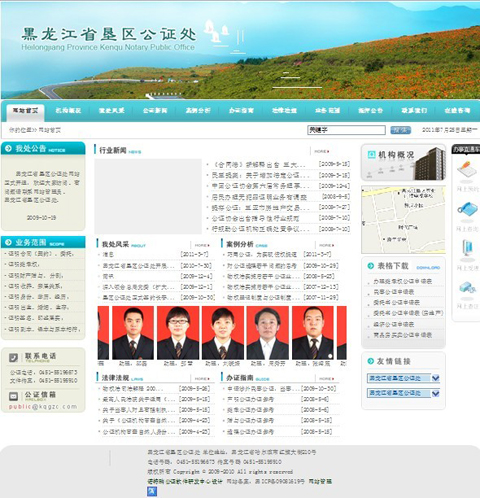The image size is (480, 498).
Task: Click the 联系电话 phone icon
Action: (x=13, y=358)
